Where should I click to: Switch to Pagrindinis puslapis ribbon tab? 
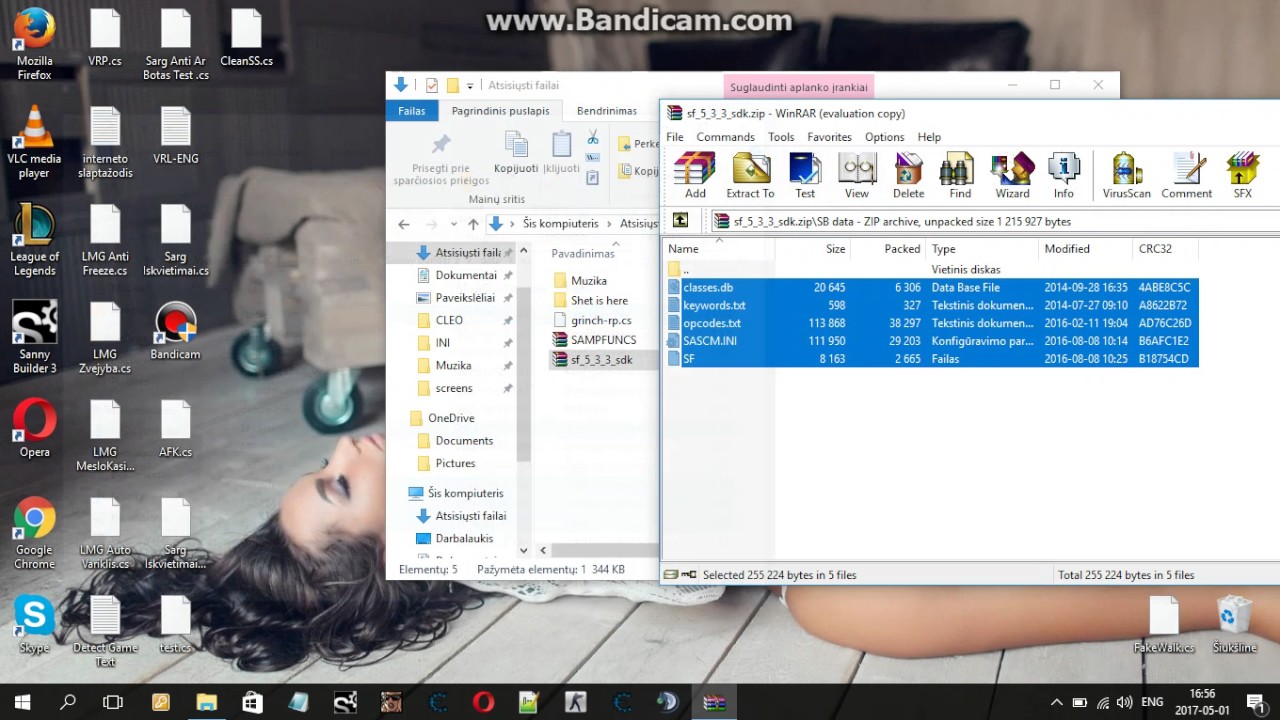[x=500, y=111]
